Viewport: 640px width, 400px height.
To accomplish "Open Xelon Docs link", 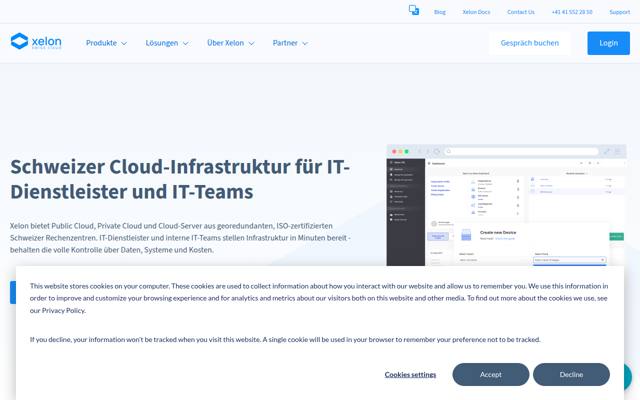I will 476,12.
